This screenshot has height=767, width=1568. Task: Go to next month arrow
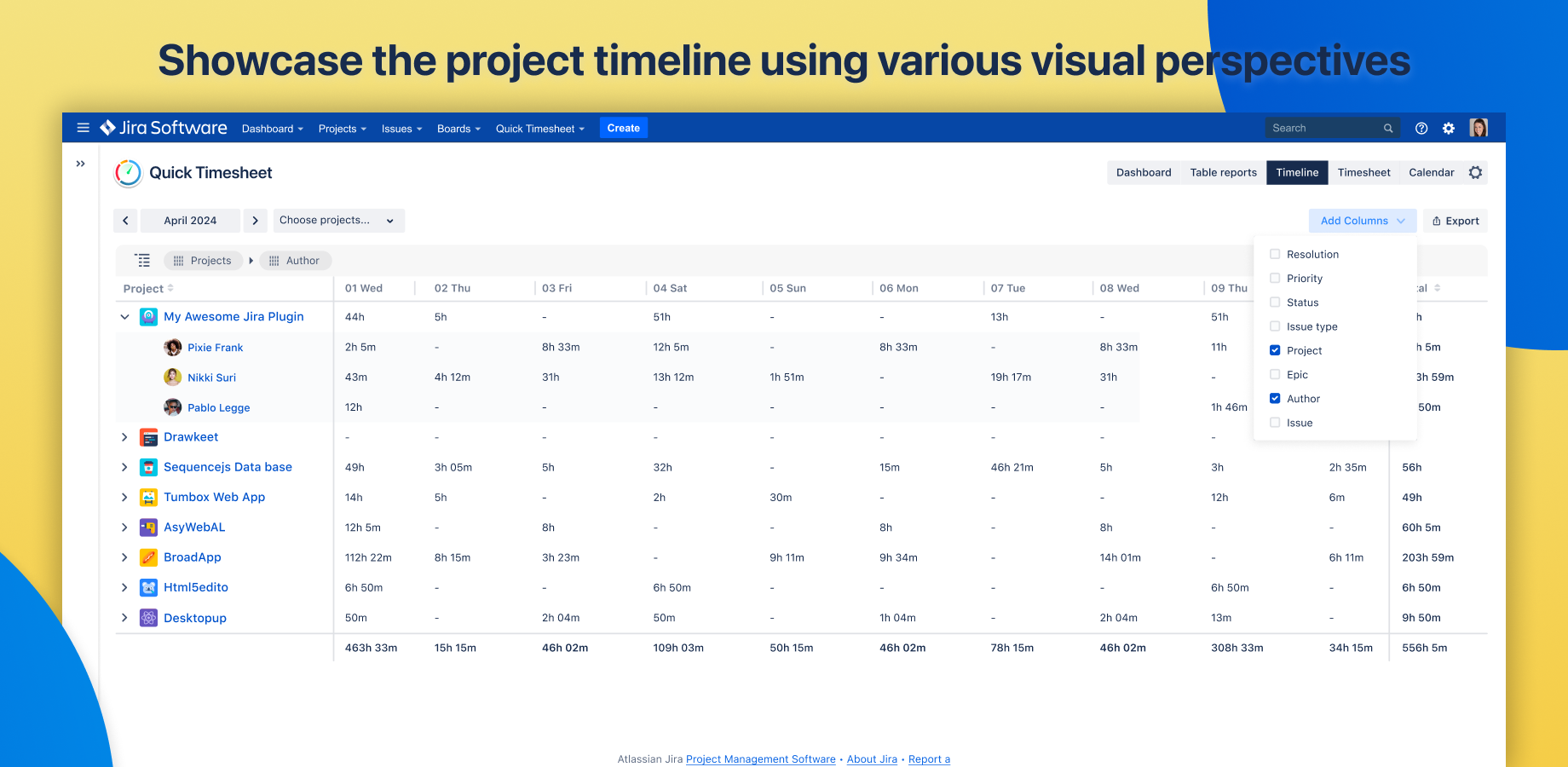255,221
